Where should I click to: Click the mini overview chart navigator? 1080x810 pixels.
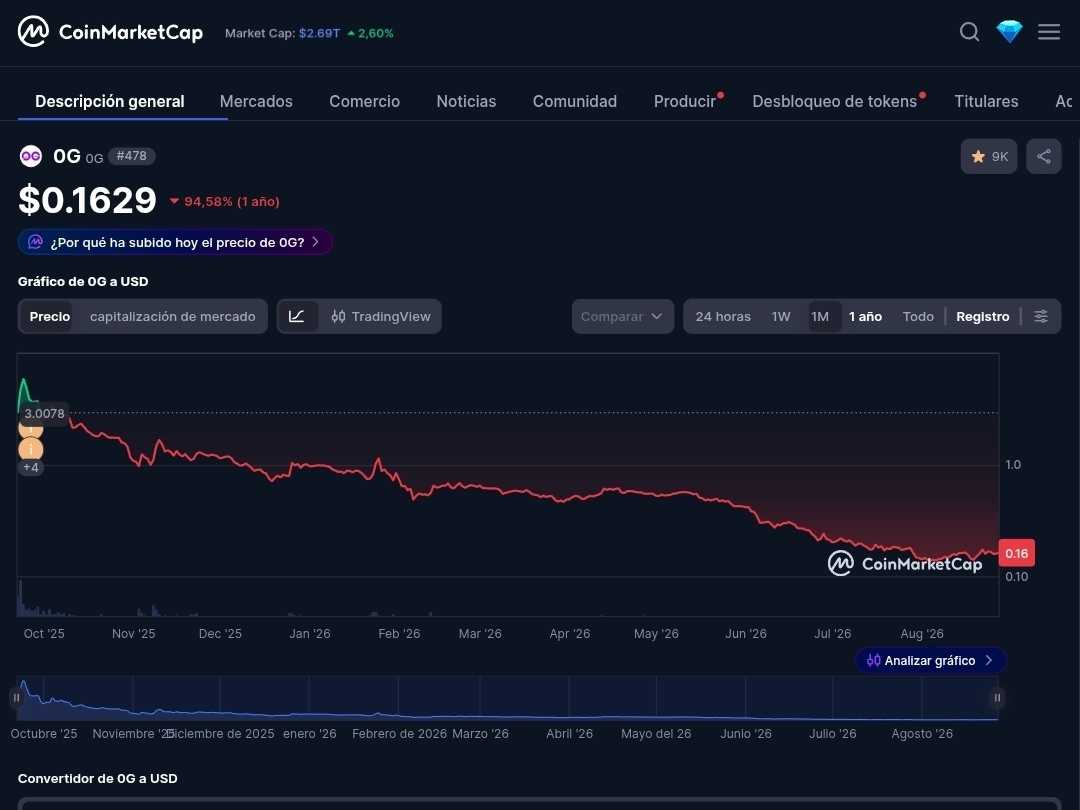point(507,698)
